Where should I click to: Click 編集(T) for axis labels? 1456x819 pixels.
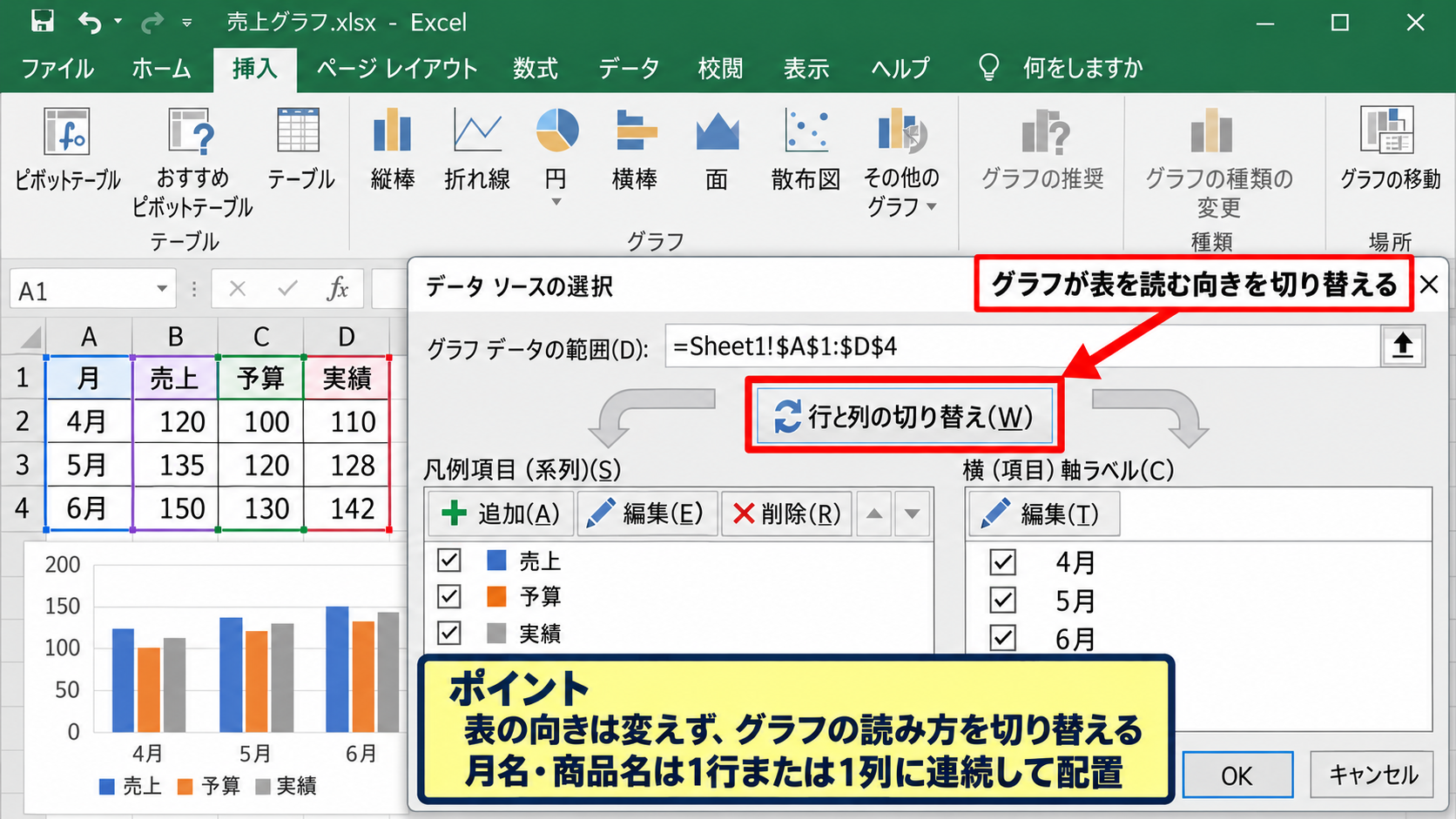tap(1044, 514)
